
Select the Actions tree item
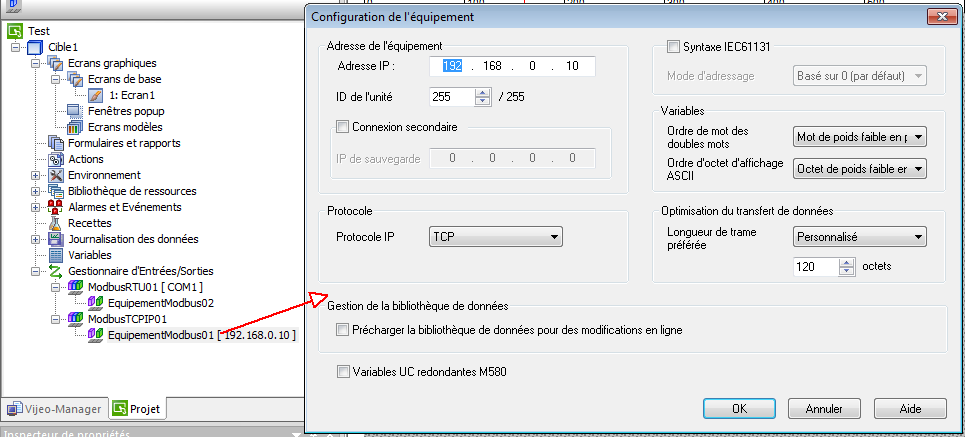(86, 159)
